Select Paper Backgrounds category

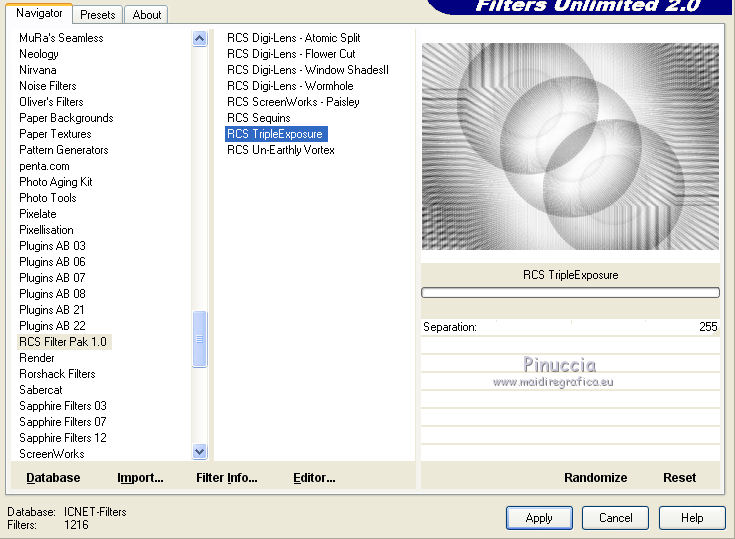tap(66, 118)
